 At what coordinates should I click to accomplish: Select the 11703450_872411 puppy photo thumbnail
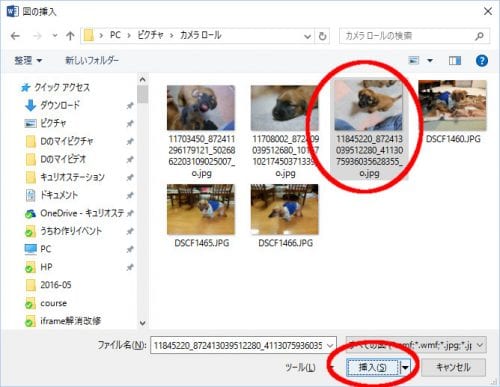point(201,108)
